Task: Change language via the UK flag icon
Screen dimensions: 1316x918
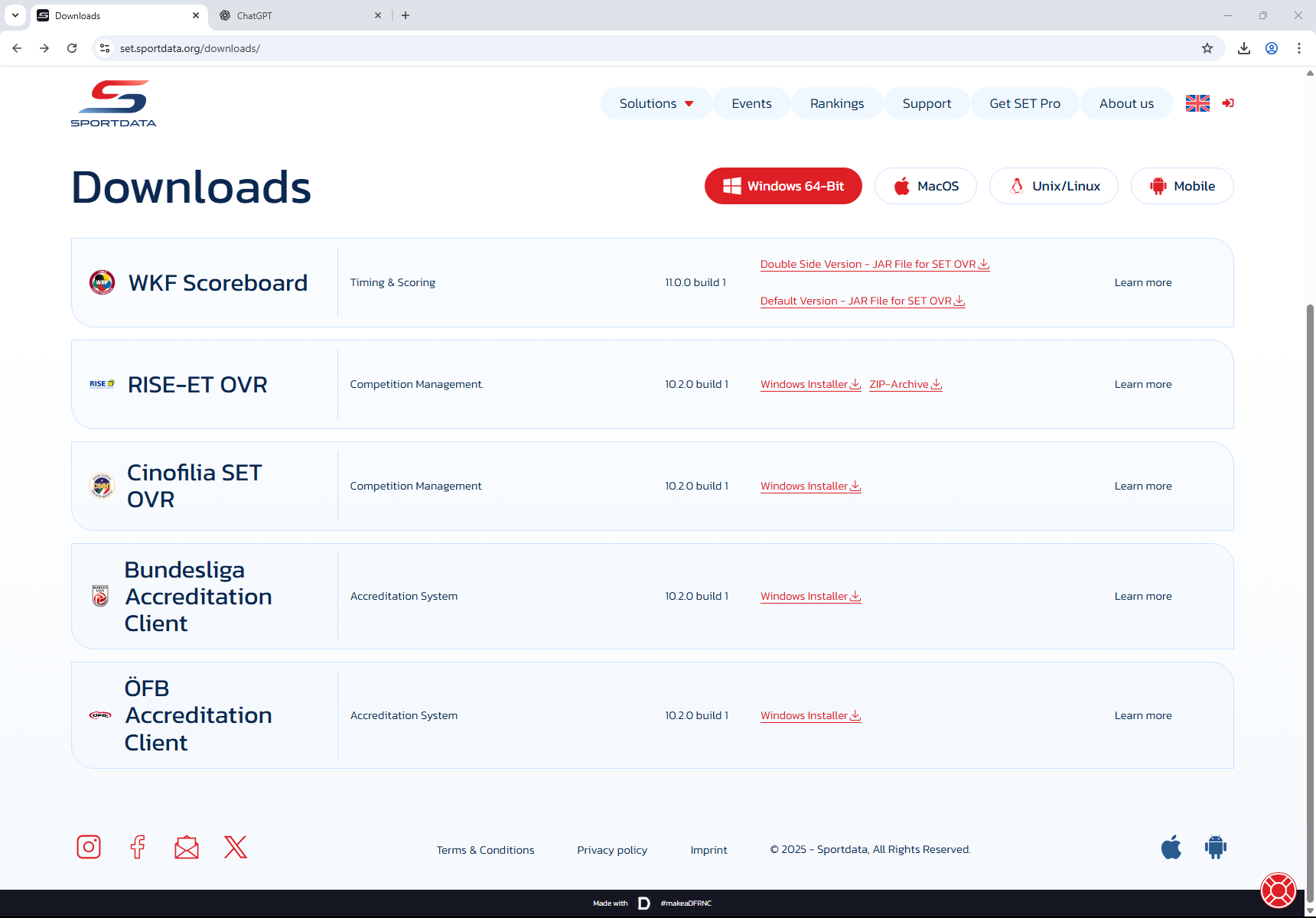Action: 1197,103
